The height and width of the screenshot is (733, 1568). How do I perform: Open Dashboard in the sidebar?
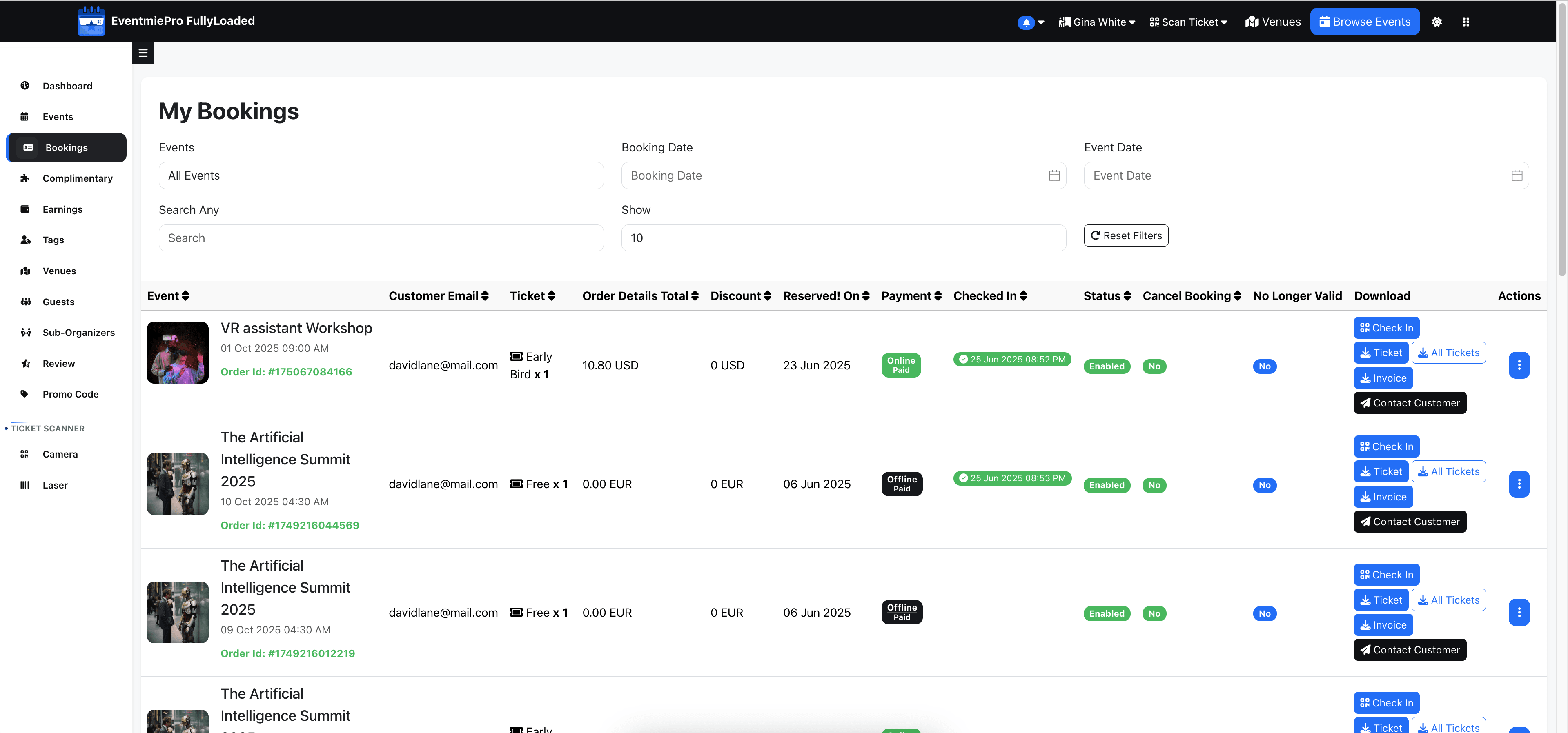pyautogui.click(x=66, y=86)
